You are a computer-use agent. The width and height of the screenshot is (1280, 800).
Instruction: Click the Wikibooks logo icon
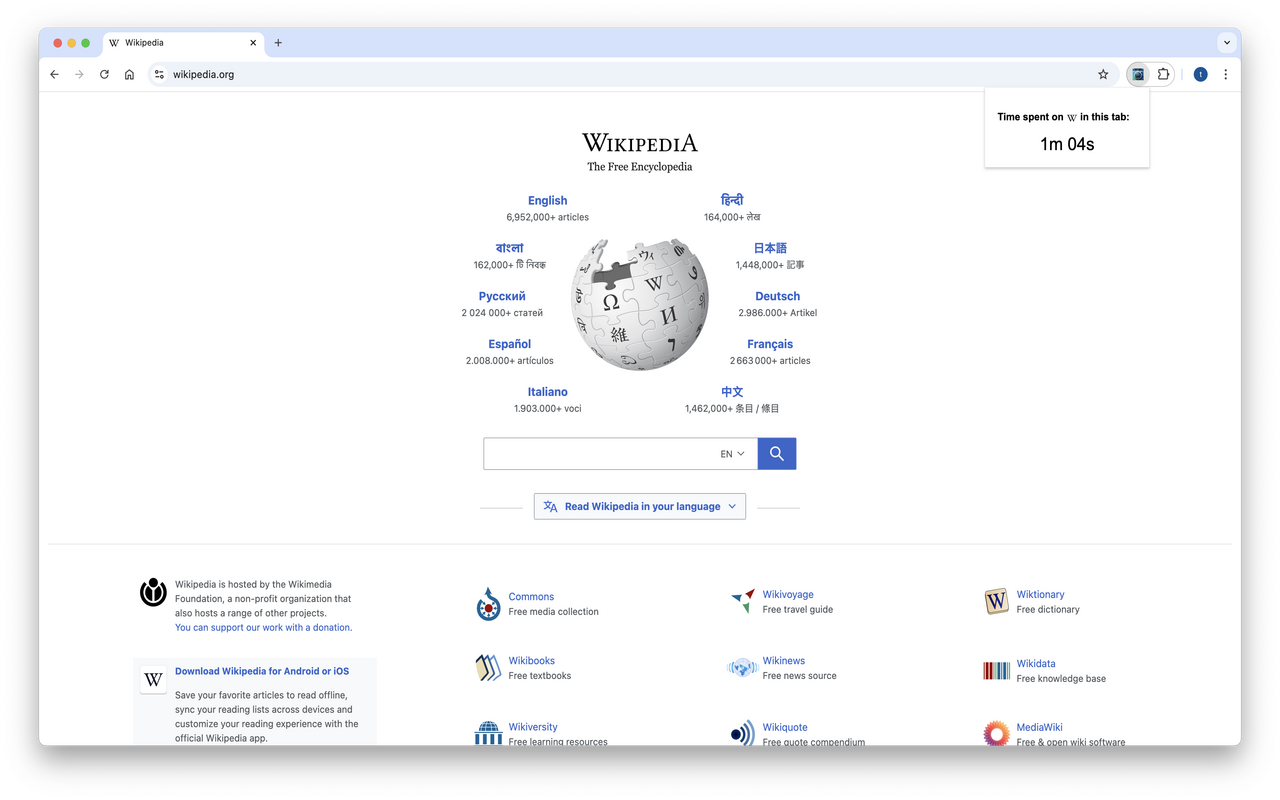pos(488,668)
